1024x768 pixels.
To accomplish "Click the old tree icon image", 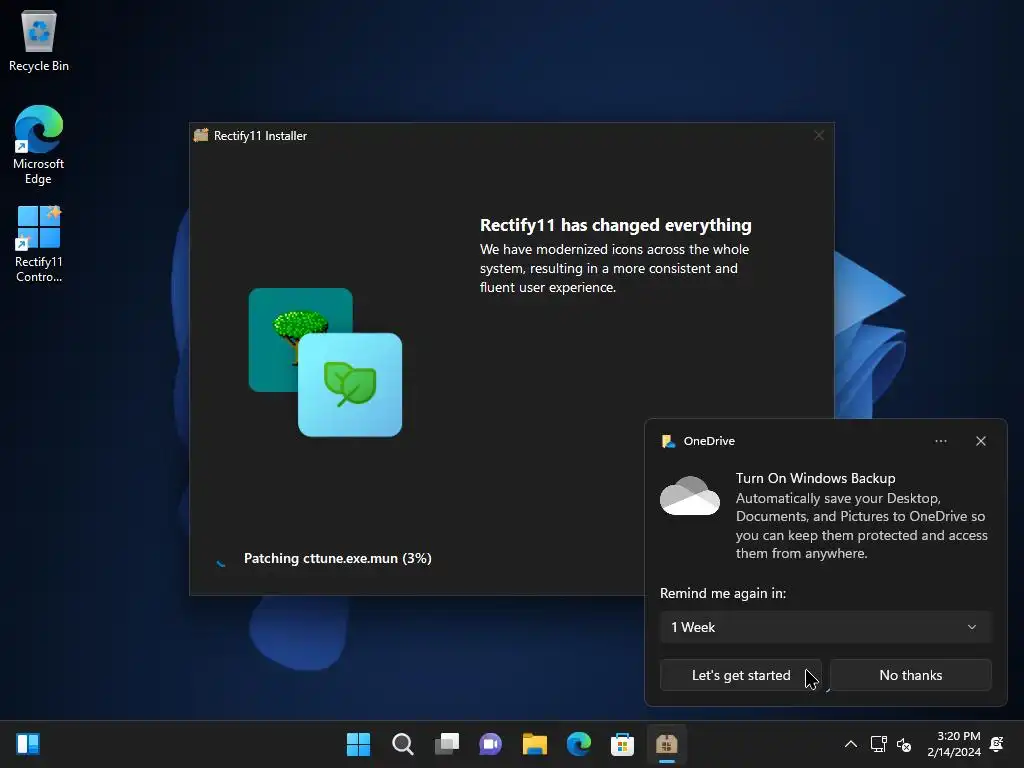I will pyautogui.click(x=281, y=327).
